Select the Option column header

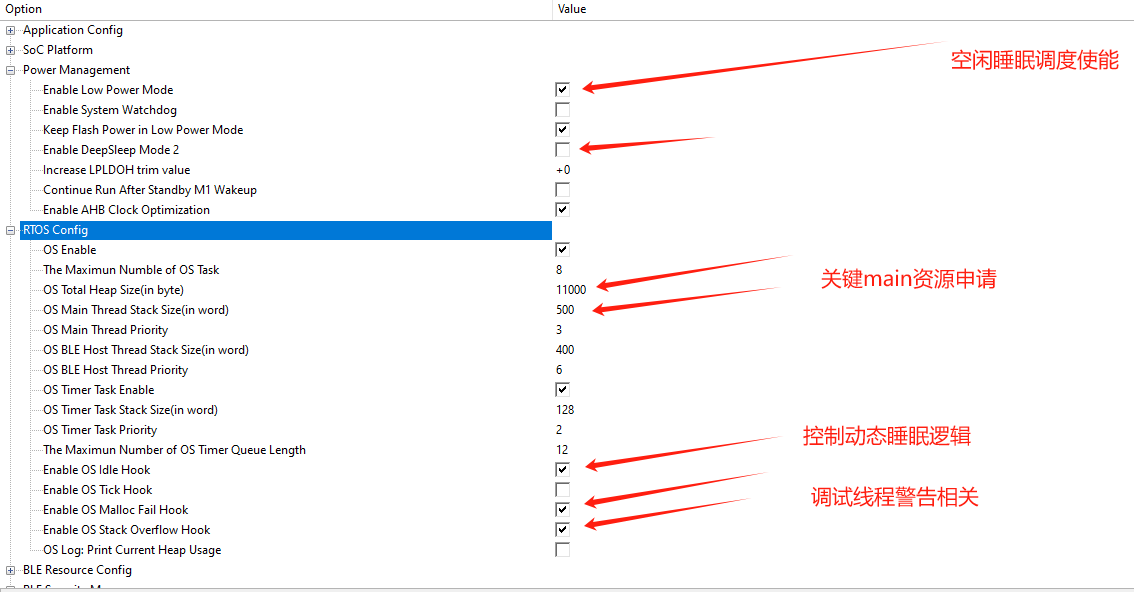(x=24, y=9)
